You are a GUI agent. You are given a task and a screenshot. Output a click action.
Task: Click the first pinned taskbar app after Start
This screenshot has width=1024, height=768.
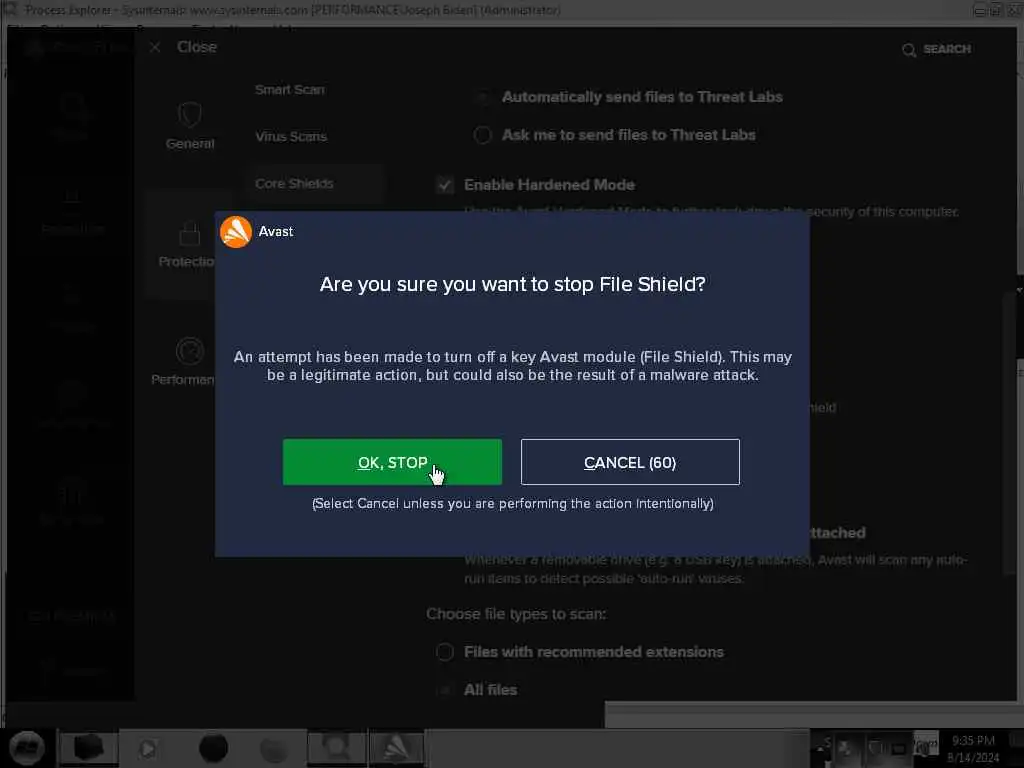click(88, 748)
